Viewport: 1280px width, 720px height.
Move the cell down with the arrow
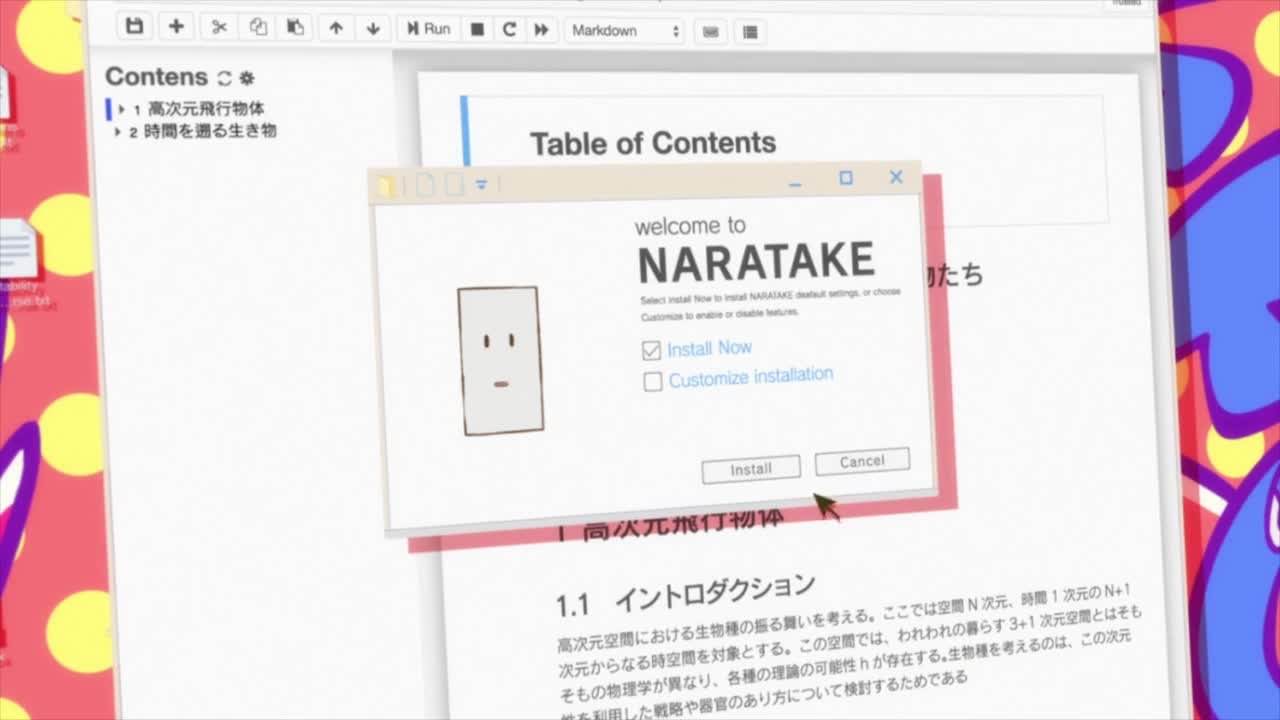(x=373, y=28)
